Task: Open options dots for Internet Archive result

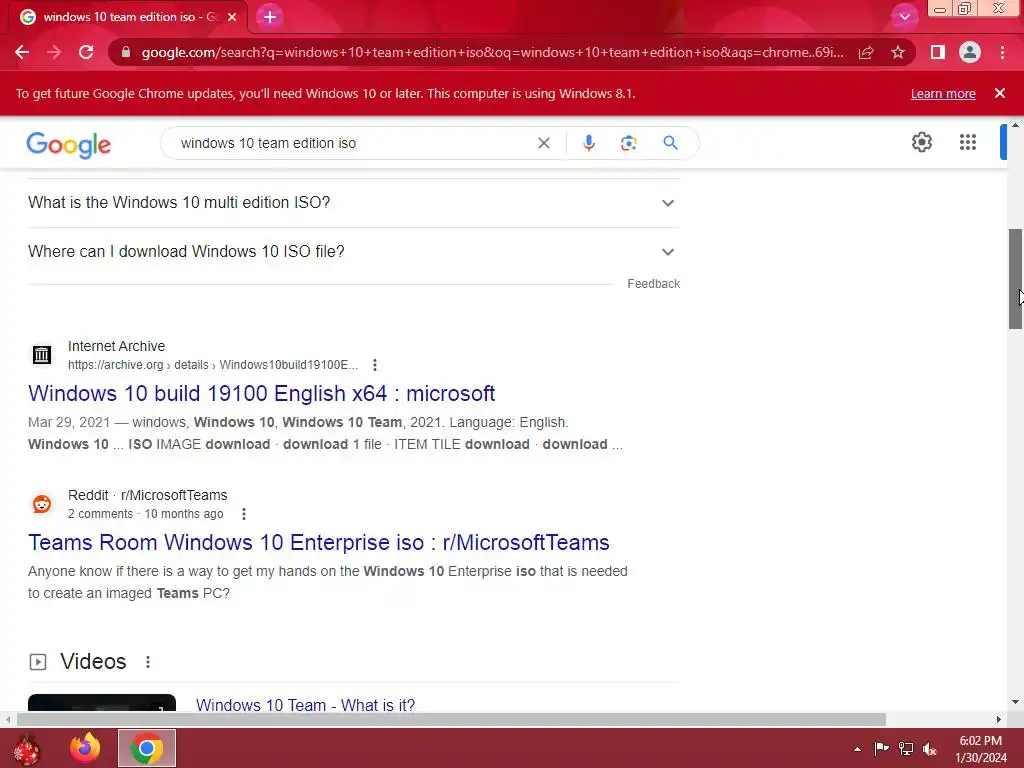Action: [374, 364]
